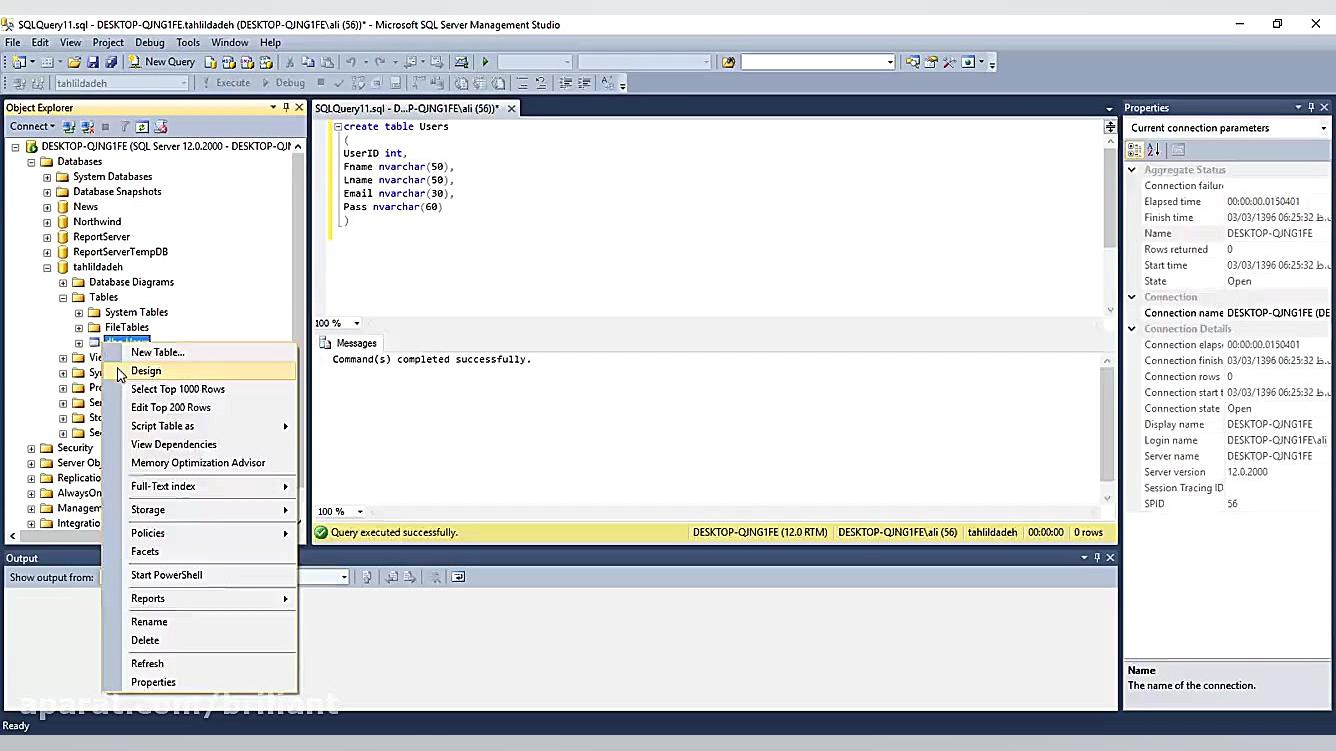Expand the Security node in Object Explorer
The width and height of the screenshot is (1336, 751).
coord(31,448)
